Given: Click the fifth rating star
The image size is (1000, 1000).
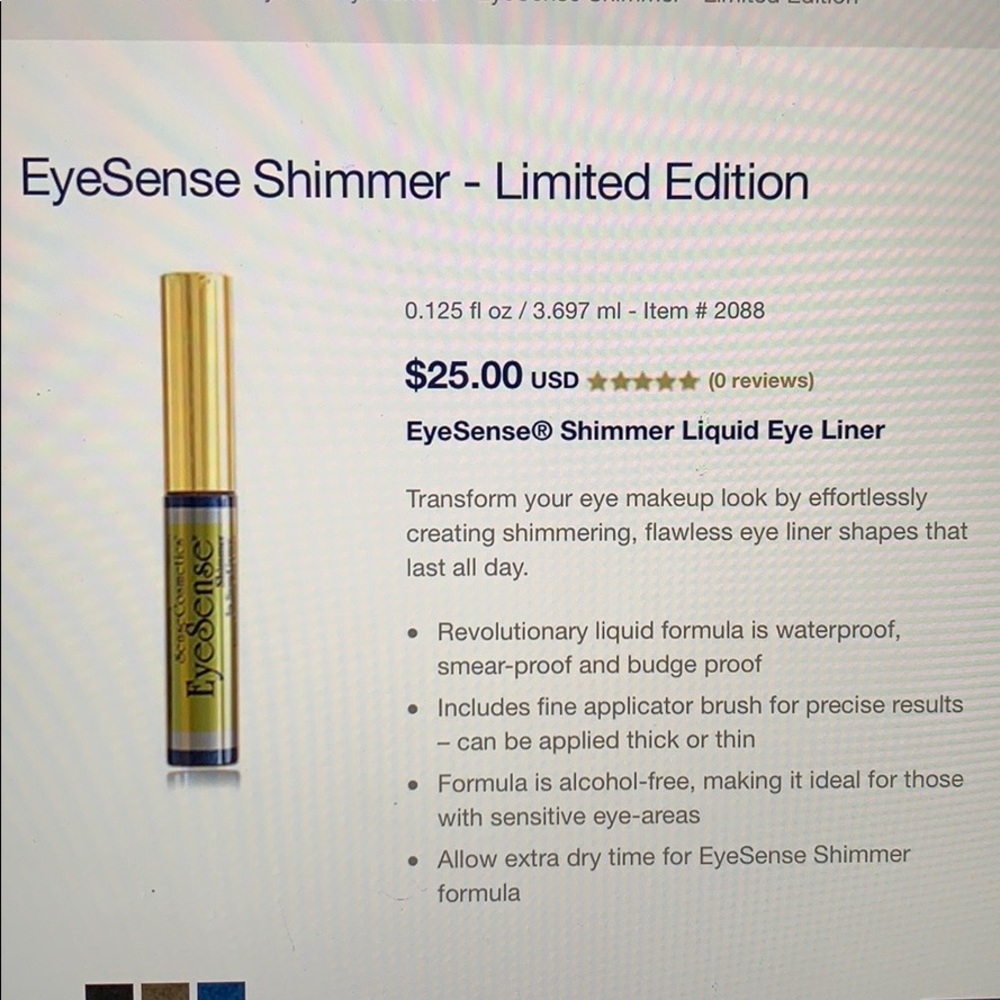Looking at the screenshot, I should click(x=688, y=381).
